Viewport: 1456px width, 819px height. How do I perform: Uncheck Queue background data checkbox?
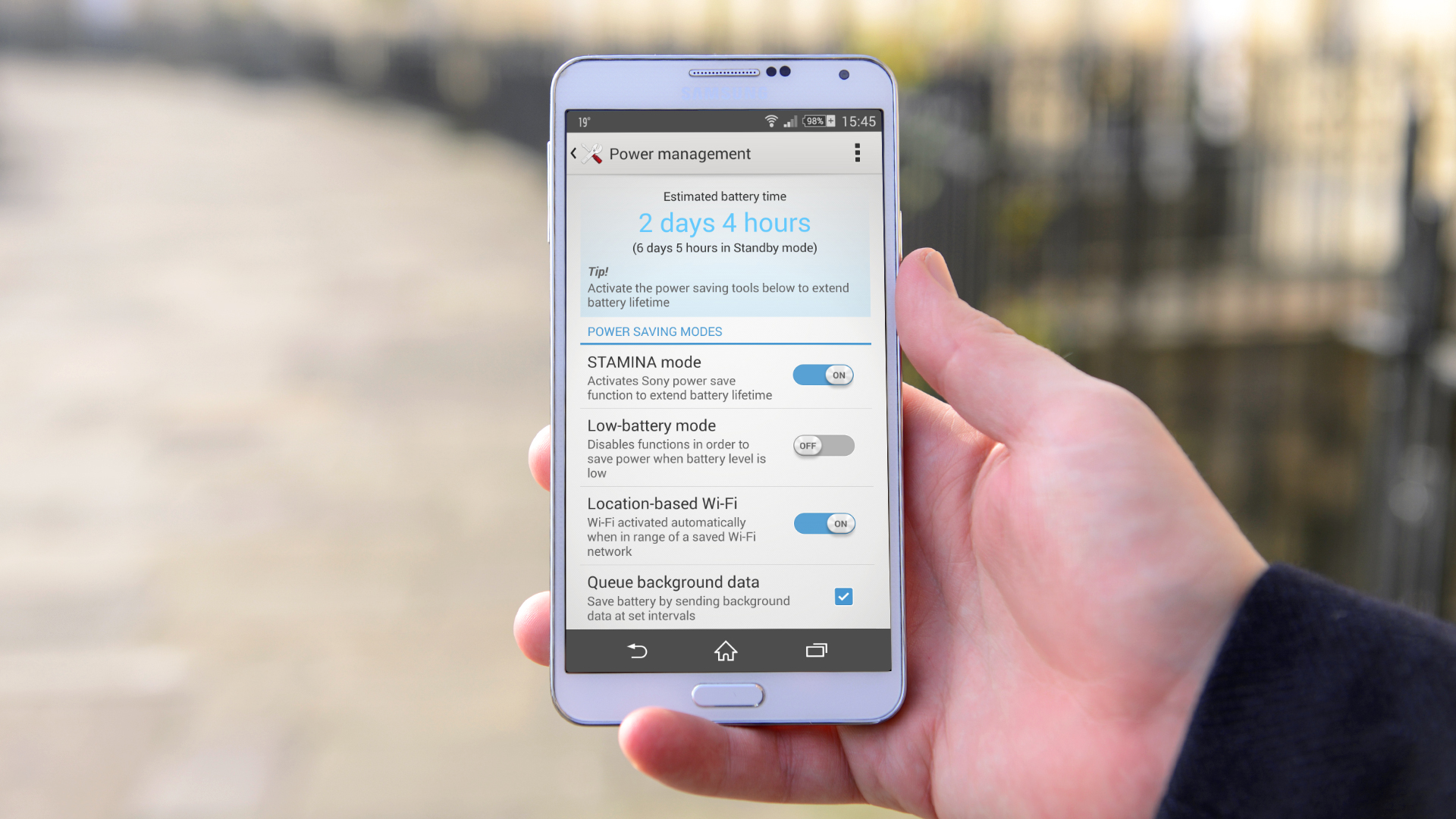pyautogui.click(x=843, y=596)
